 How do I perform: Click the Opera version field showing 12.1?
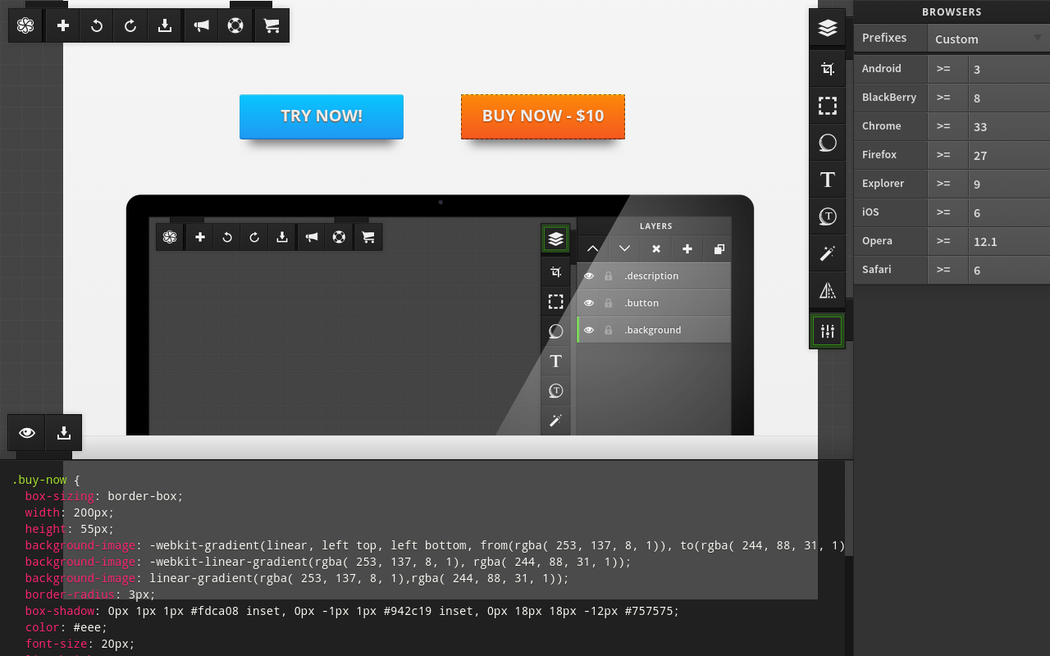1007,241
